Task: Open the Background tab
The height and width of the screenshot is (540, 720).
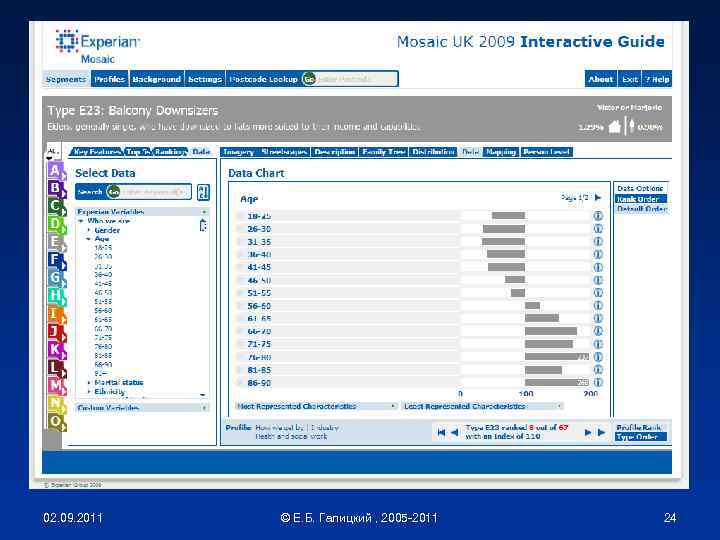Action: pyautogui.click(x=157, y=79)
